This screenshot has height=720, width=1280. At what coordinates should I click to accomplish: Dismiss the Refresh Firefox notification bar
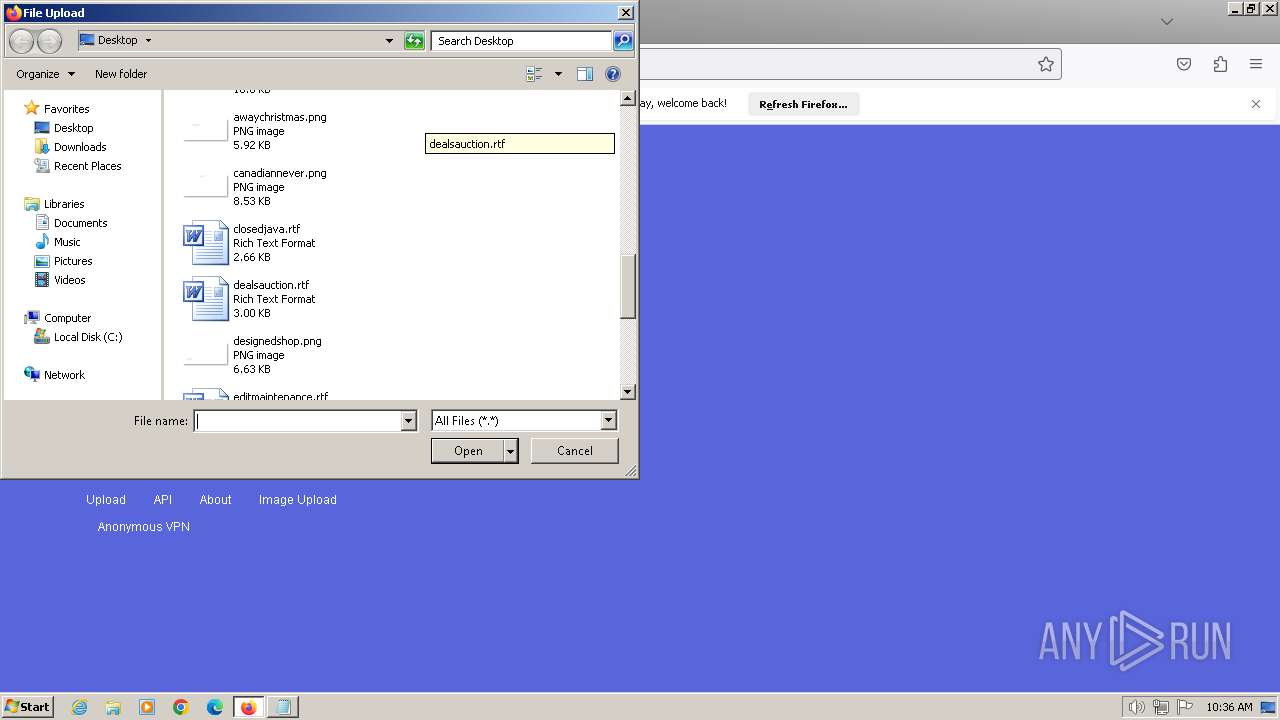[x=1256, y=104]
